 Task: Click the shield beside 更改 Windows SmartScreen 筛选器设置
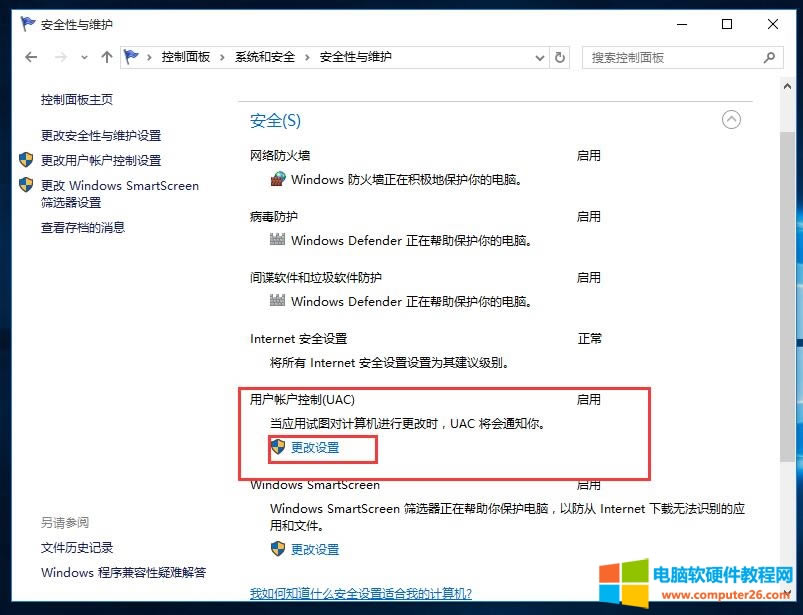[x=24, y=185]
